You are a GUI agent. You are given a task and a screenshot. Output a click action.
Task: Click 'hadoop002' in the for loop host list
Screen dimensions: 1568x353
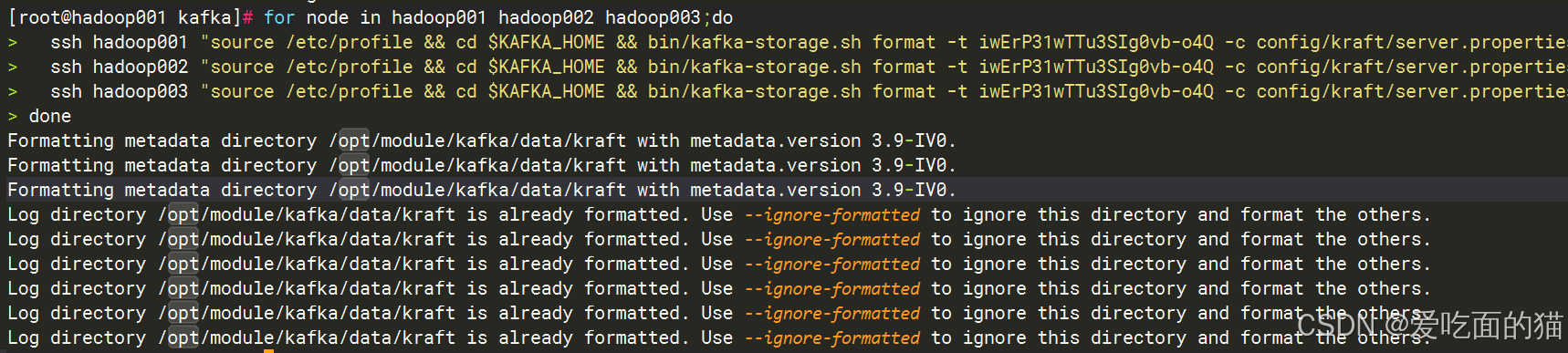pos(546,17)
